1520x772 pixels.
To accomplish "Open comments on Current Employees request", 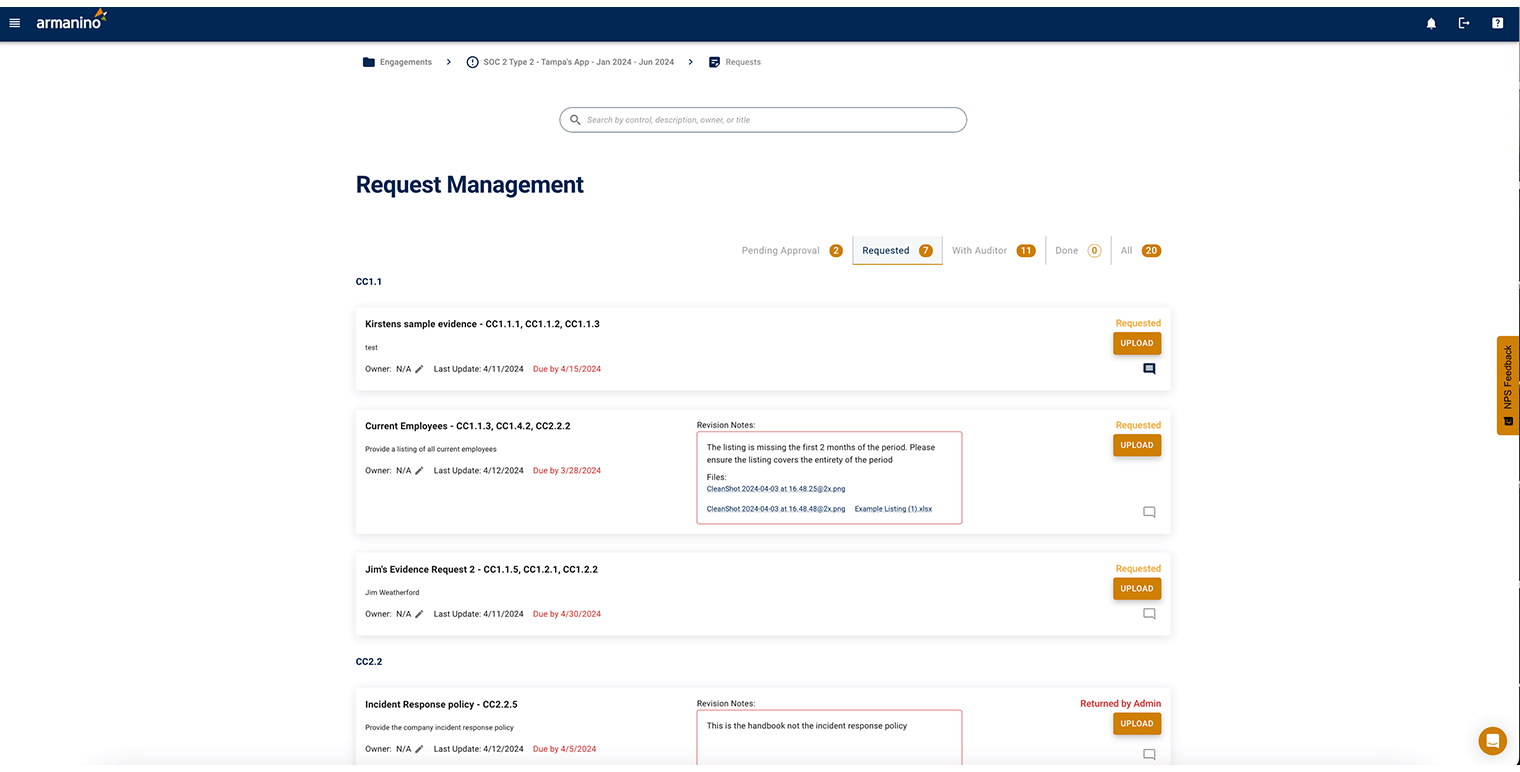I will pos(1149,512).
